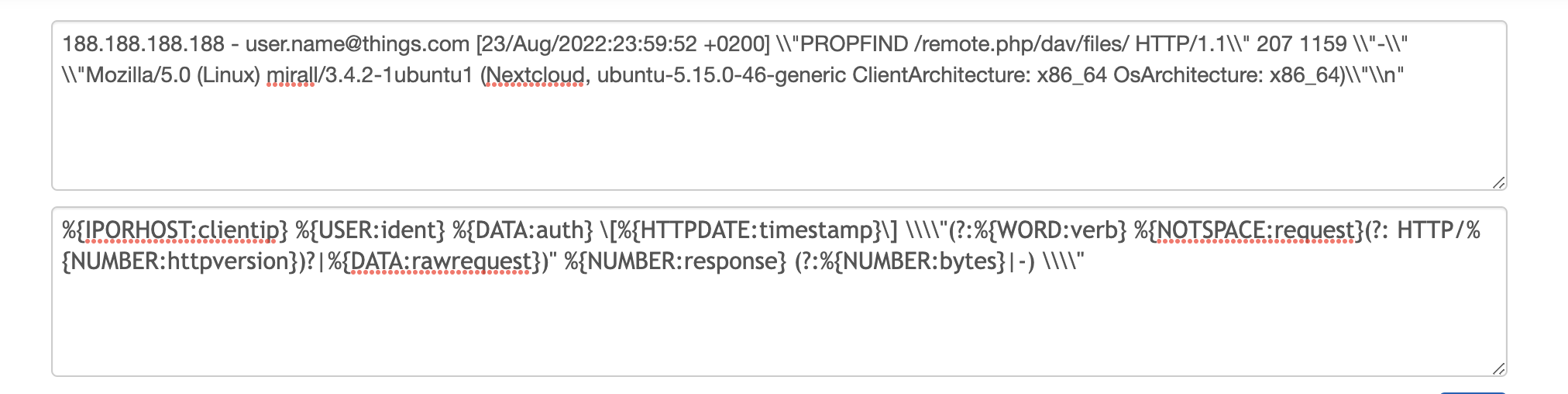Click the misspelled word mirall in the log
The height and width of the screenshot is (394, 1568).
[291, 75]
